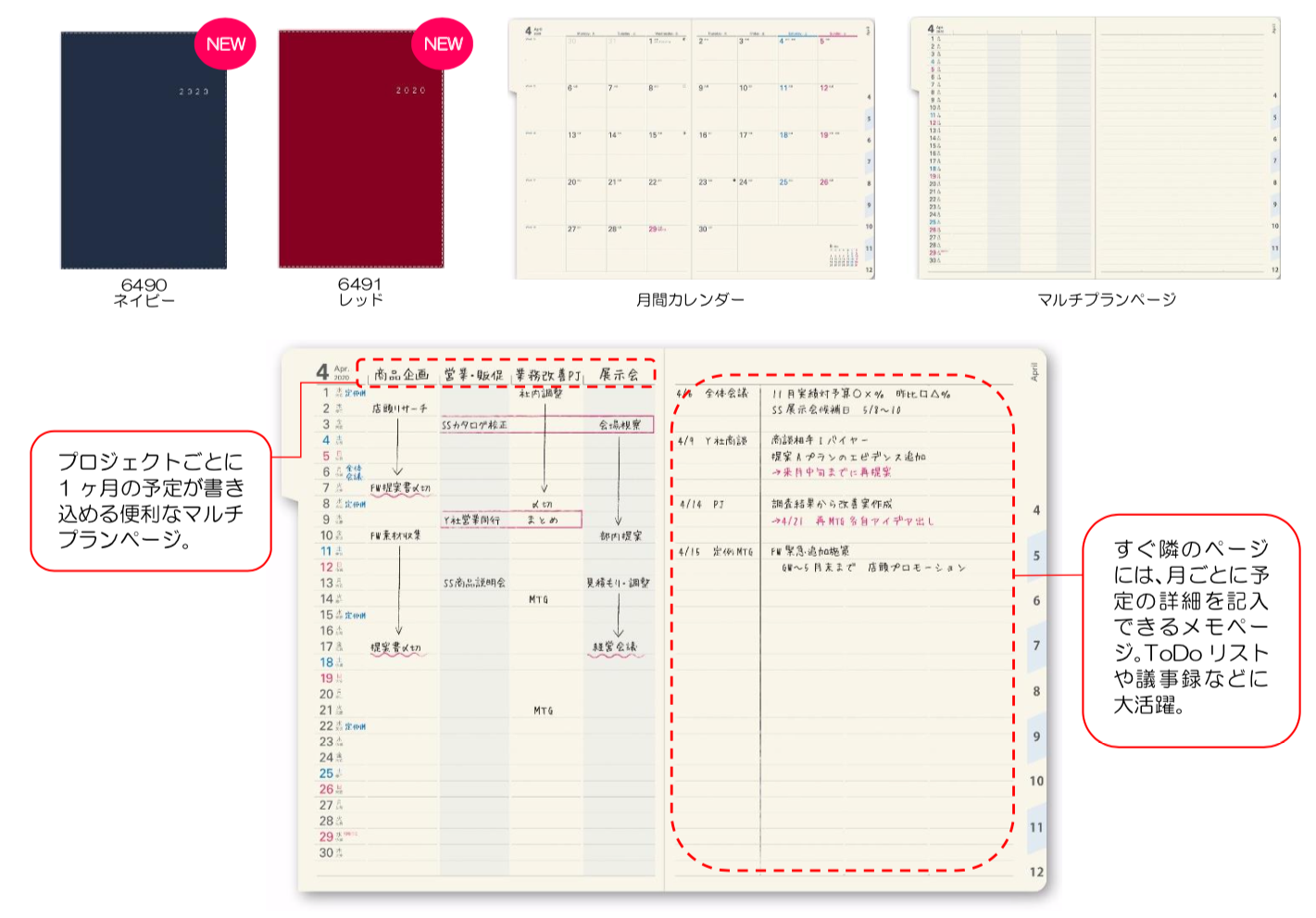Select month tab 5 on large planner spread

[x=1036, y=556]
